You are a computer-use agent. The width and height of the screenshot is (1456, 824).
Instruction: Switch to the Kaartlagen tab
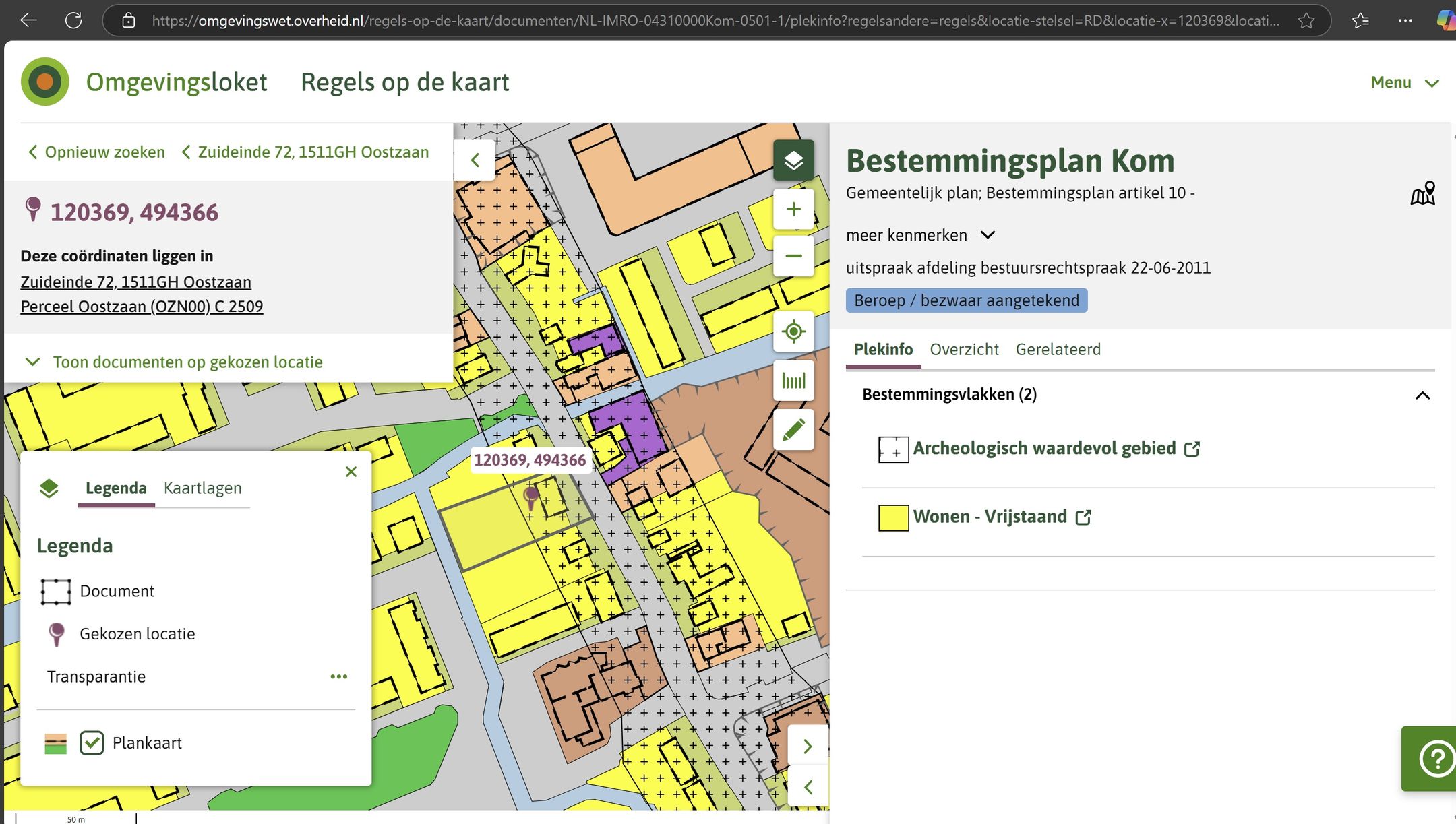coord(202,488)
